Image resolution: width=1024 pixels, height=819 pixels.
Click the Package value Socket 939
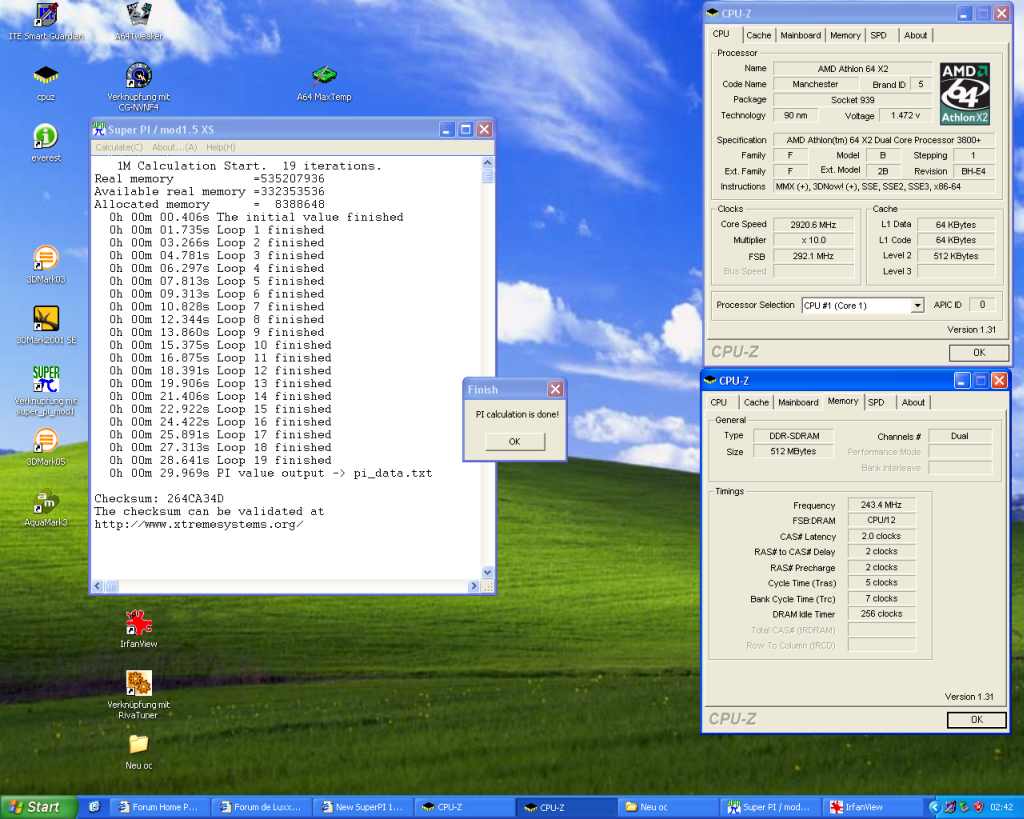852,100
